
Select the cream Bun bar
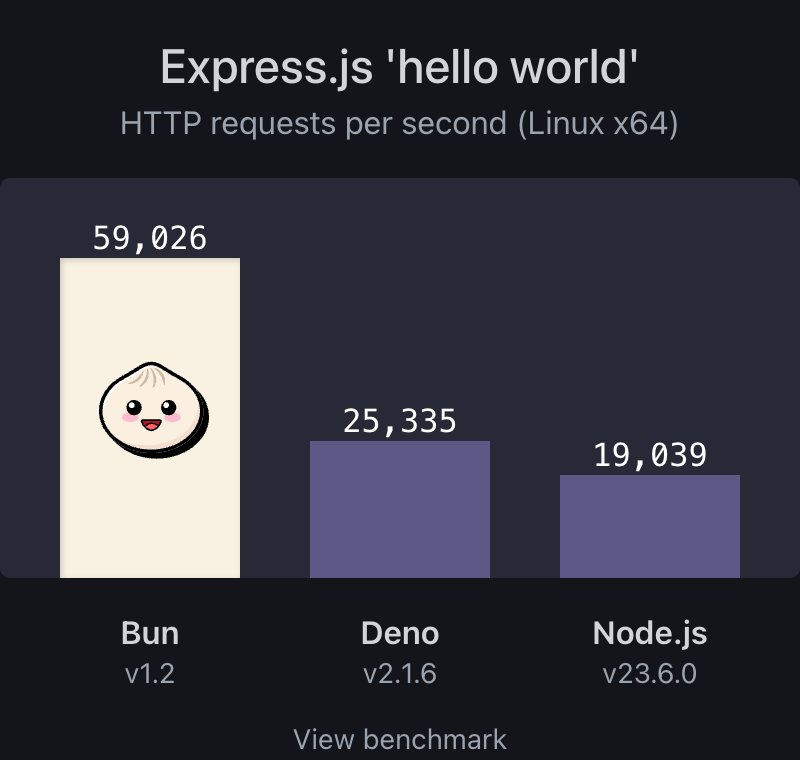[150, 418]
